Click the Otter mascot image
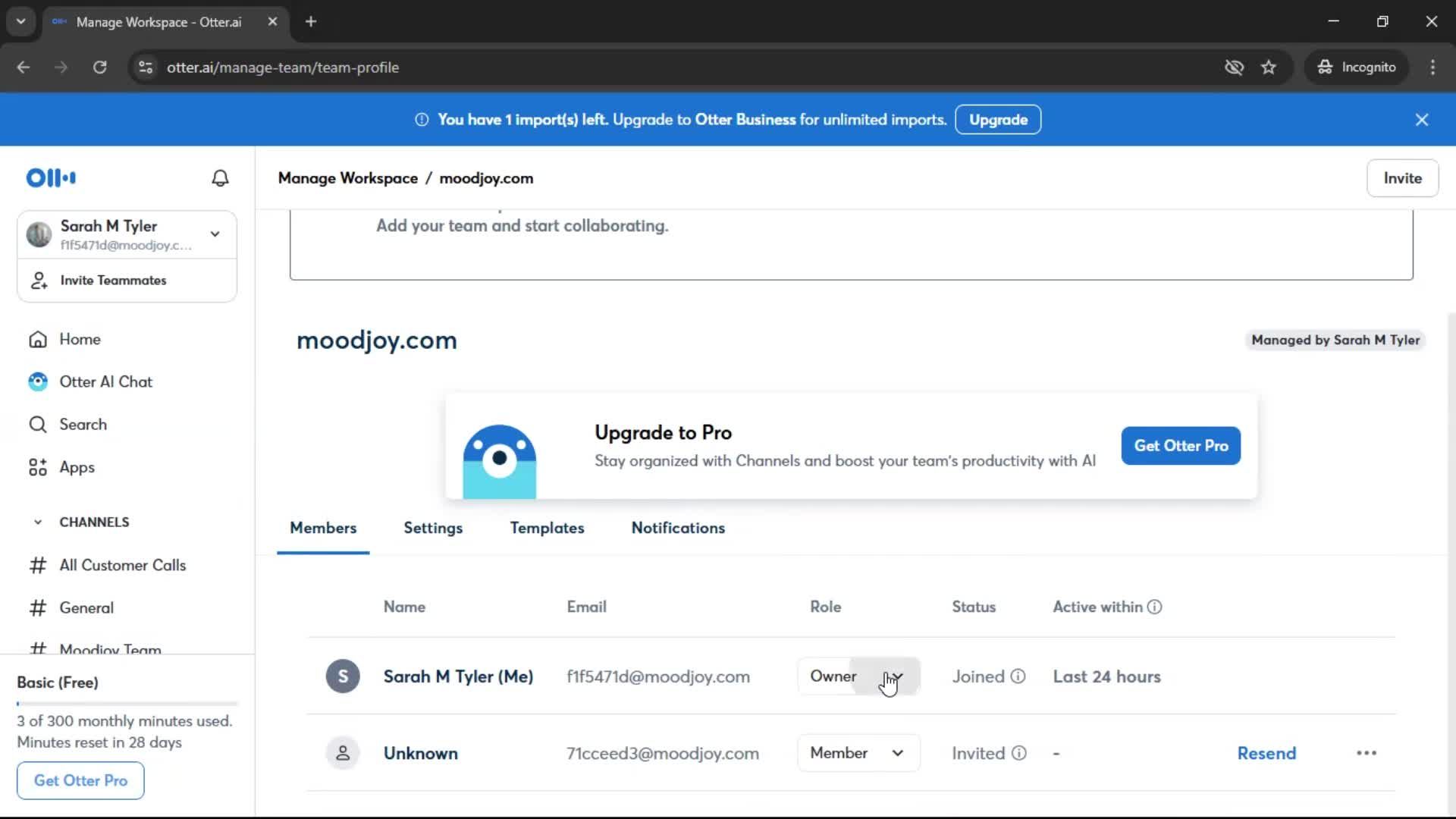 499,462
